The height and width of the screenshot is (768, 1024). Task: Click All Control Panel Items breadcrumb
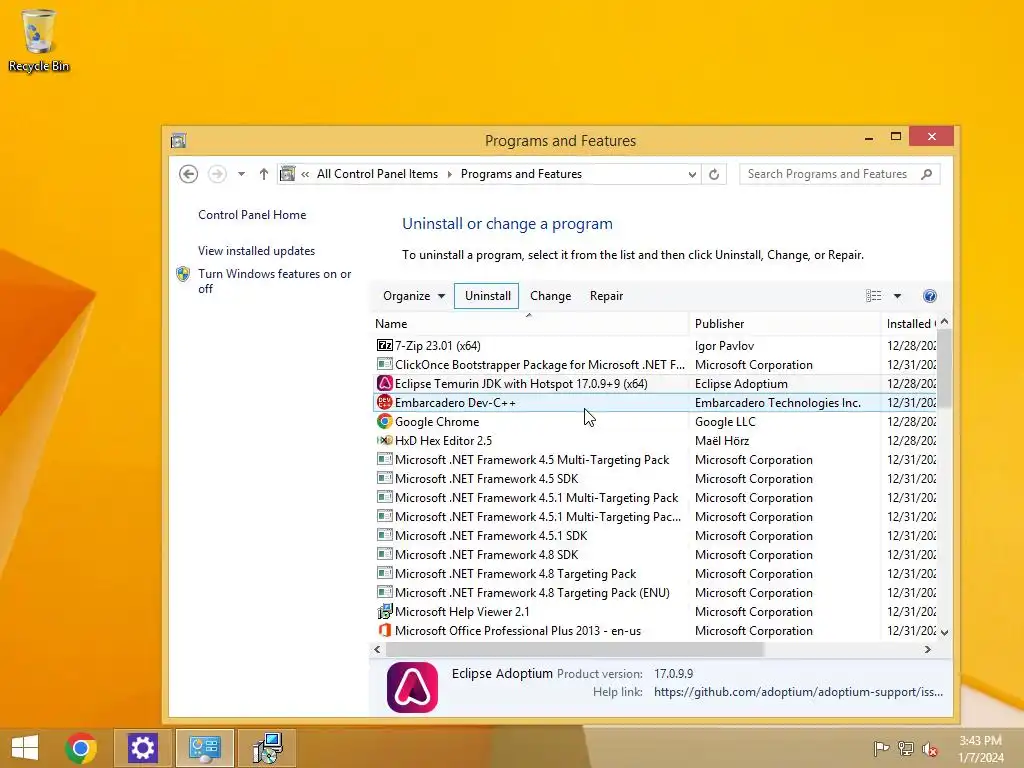(377, 174)
